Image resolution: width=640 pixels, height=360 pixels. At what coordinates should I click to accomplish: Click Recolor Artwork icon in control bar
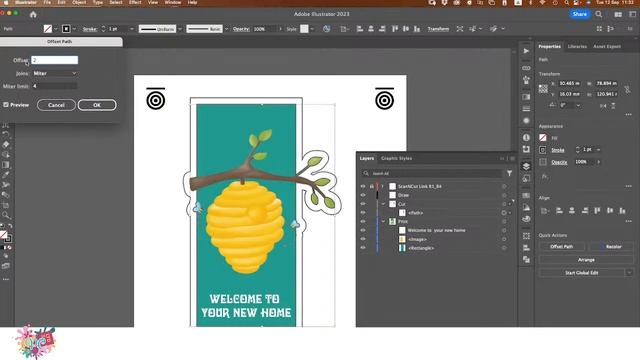pyautogui.click(x=327, y=29)
